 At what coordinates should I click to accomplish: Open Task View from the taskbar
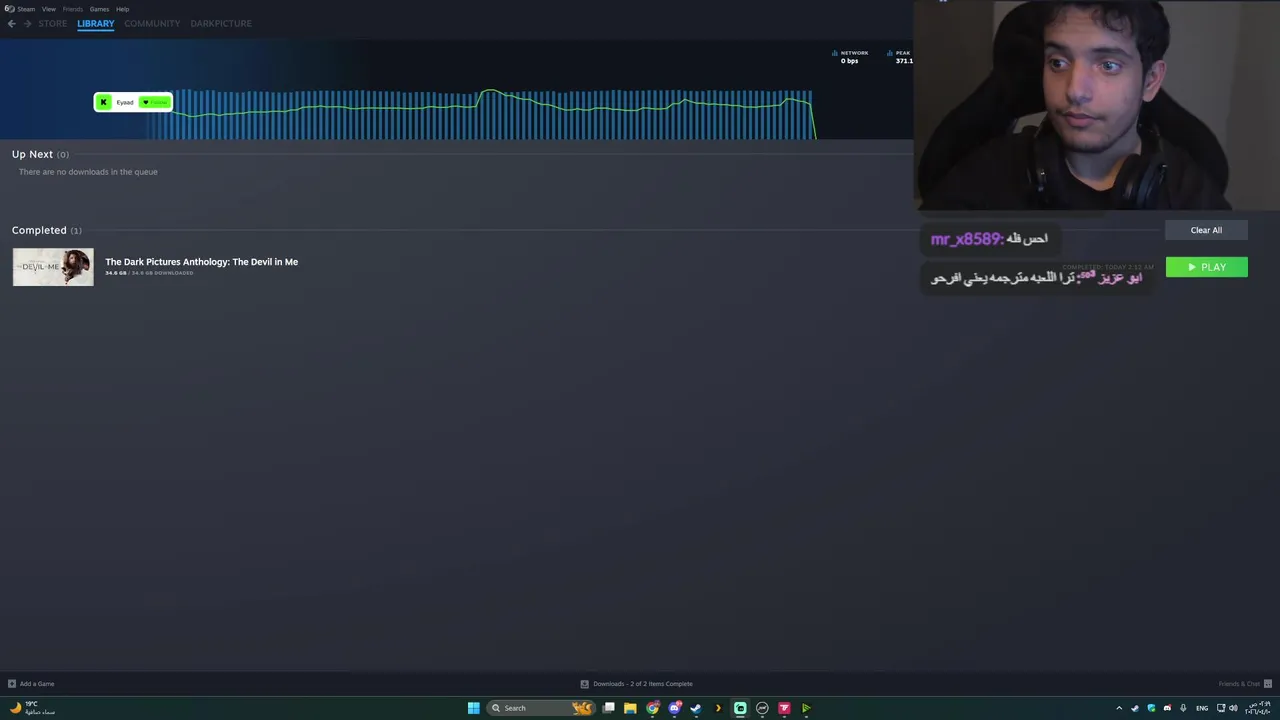tap(608, 708)
